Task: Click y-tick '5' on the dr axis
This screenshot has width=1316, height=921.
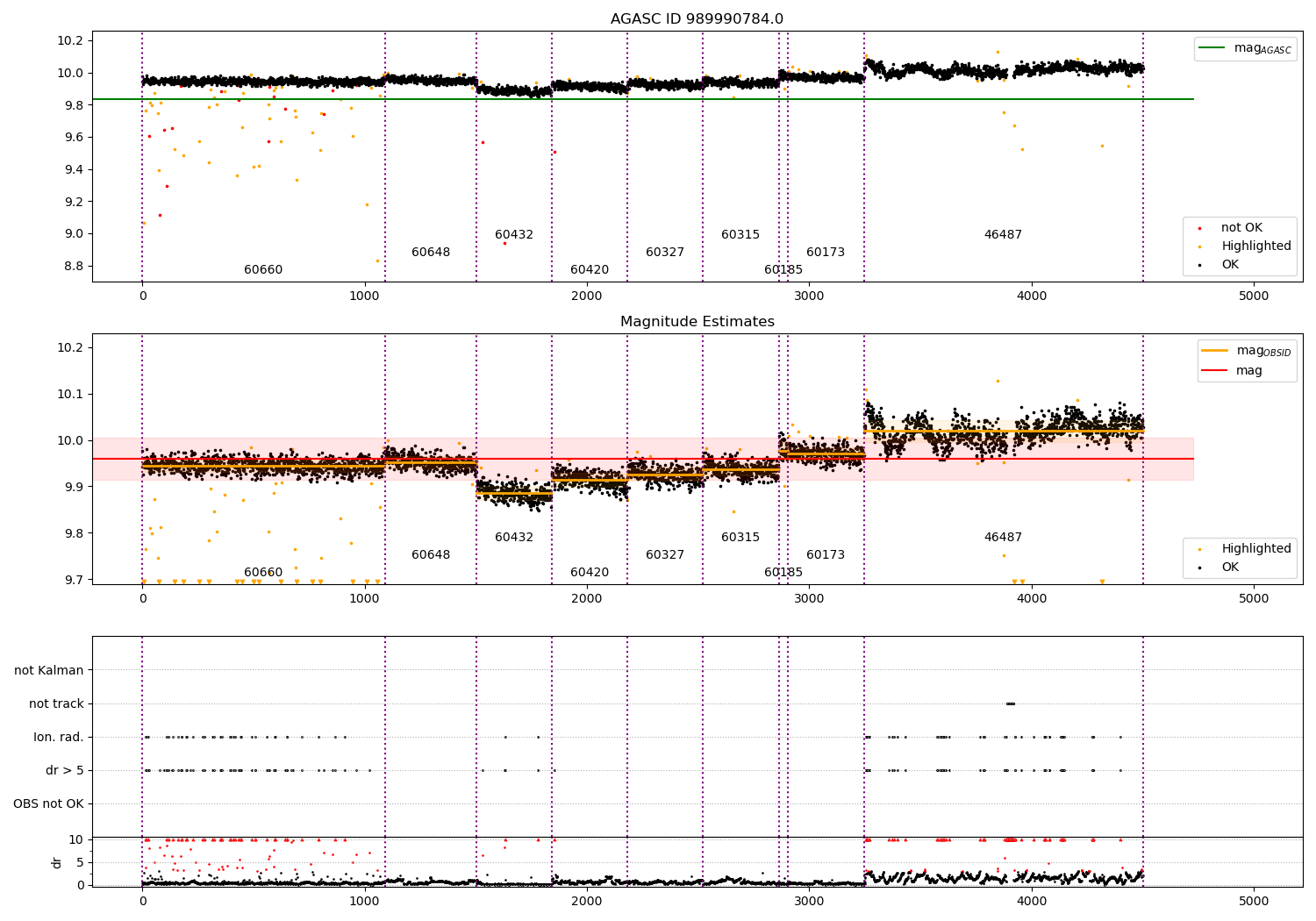Action: coord(81,863)
